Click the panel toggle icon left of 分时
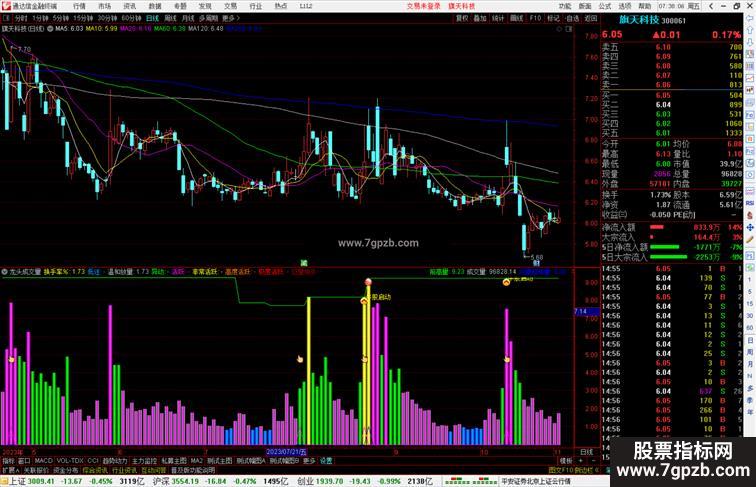 coord(7,18)
